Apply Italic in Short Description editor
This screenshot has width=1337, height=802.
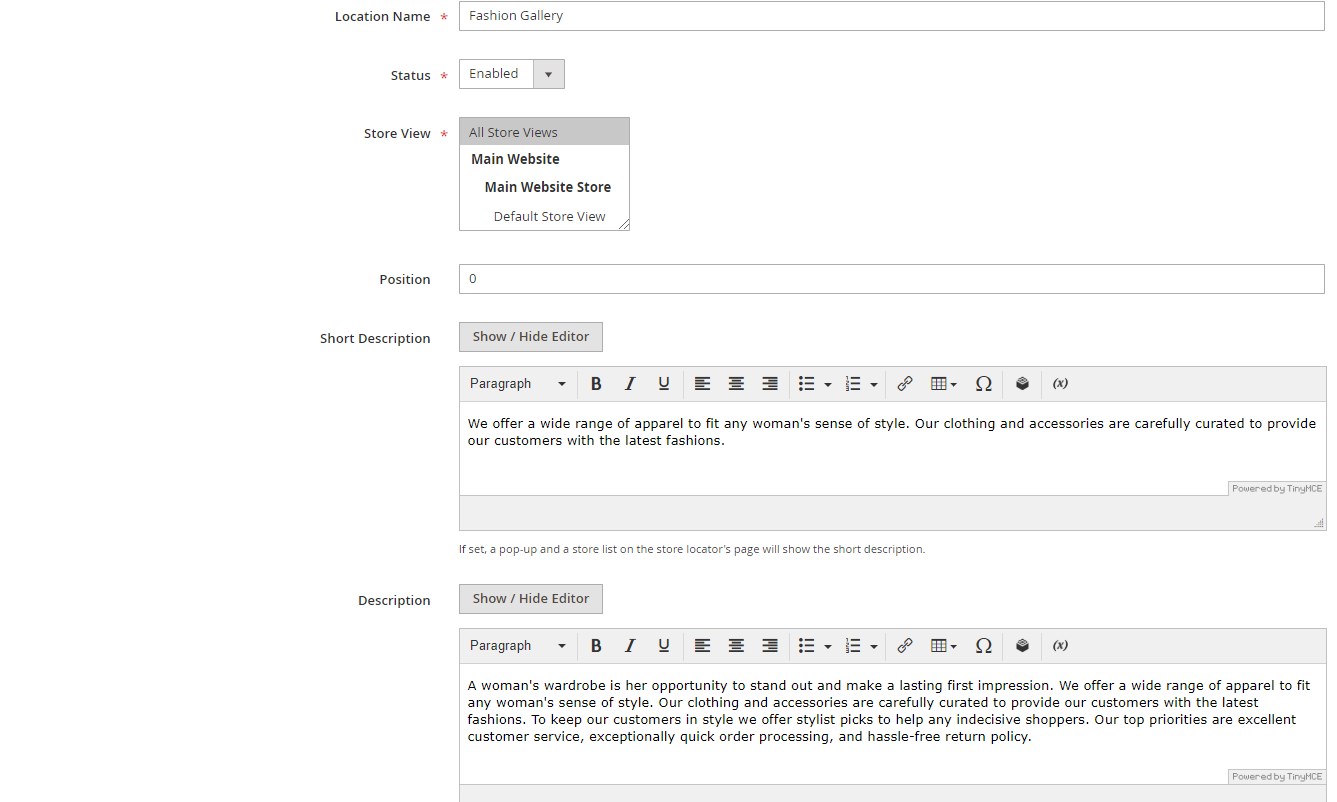point(630,384)
